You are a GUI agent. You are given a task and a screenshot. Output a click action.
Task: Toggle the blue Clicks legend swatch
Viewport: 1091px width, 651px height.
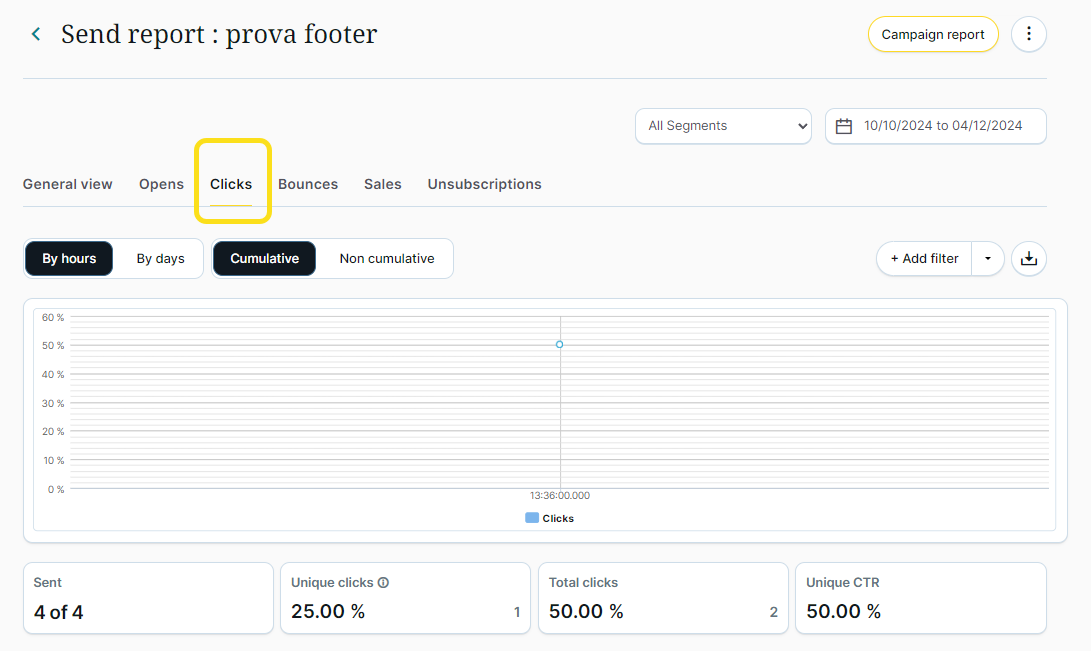click(x=532, y=518)
